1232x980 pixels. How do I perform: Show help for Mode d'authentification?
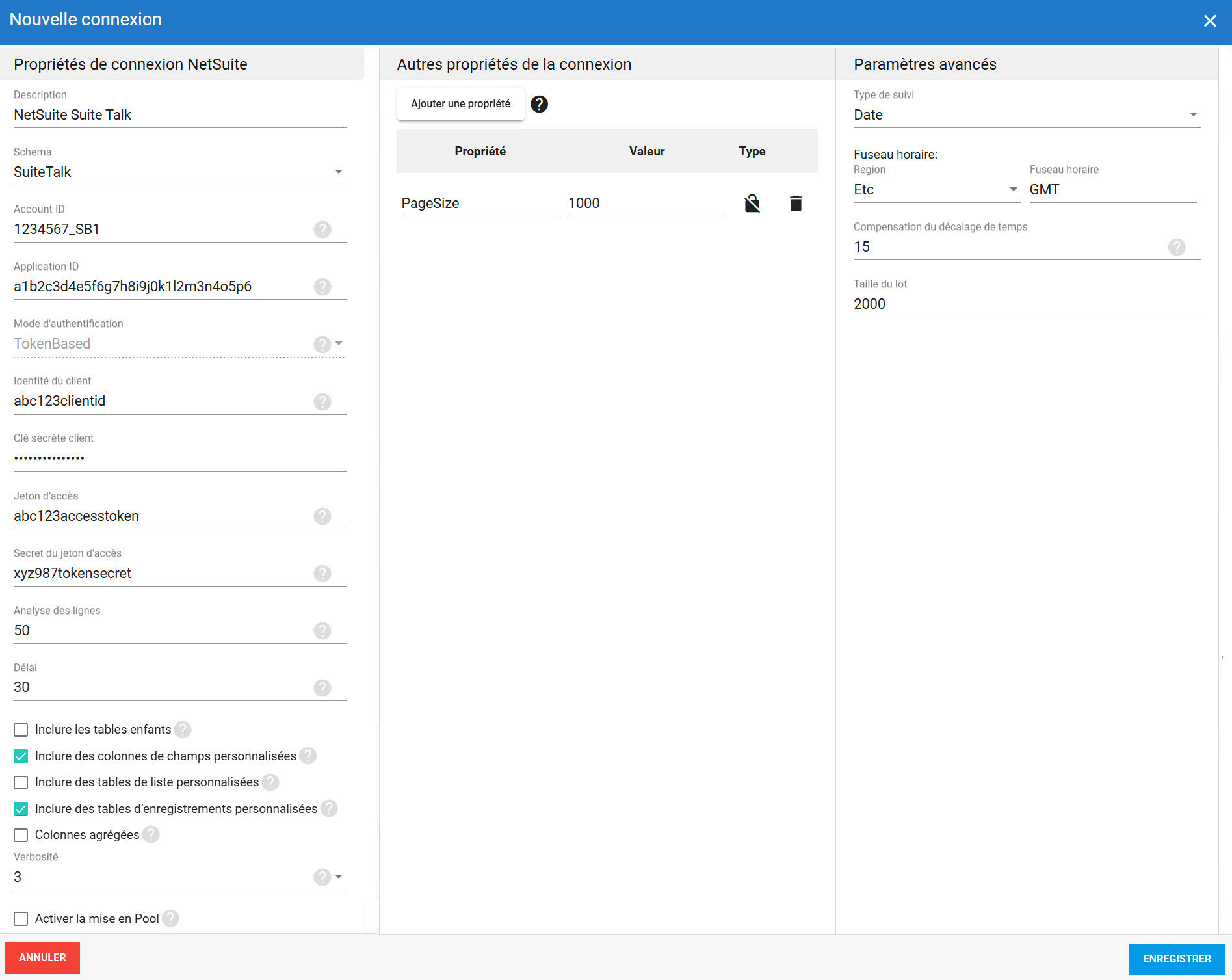click(322, 344)
